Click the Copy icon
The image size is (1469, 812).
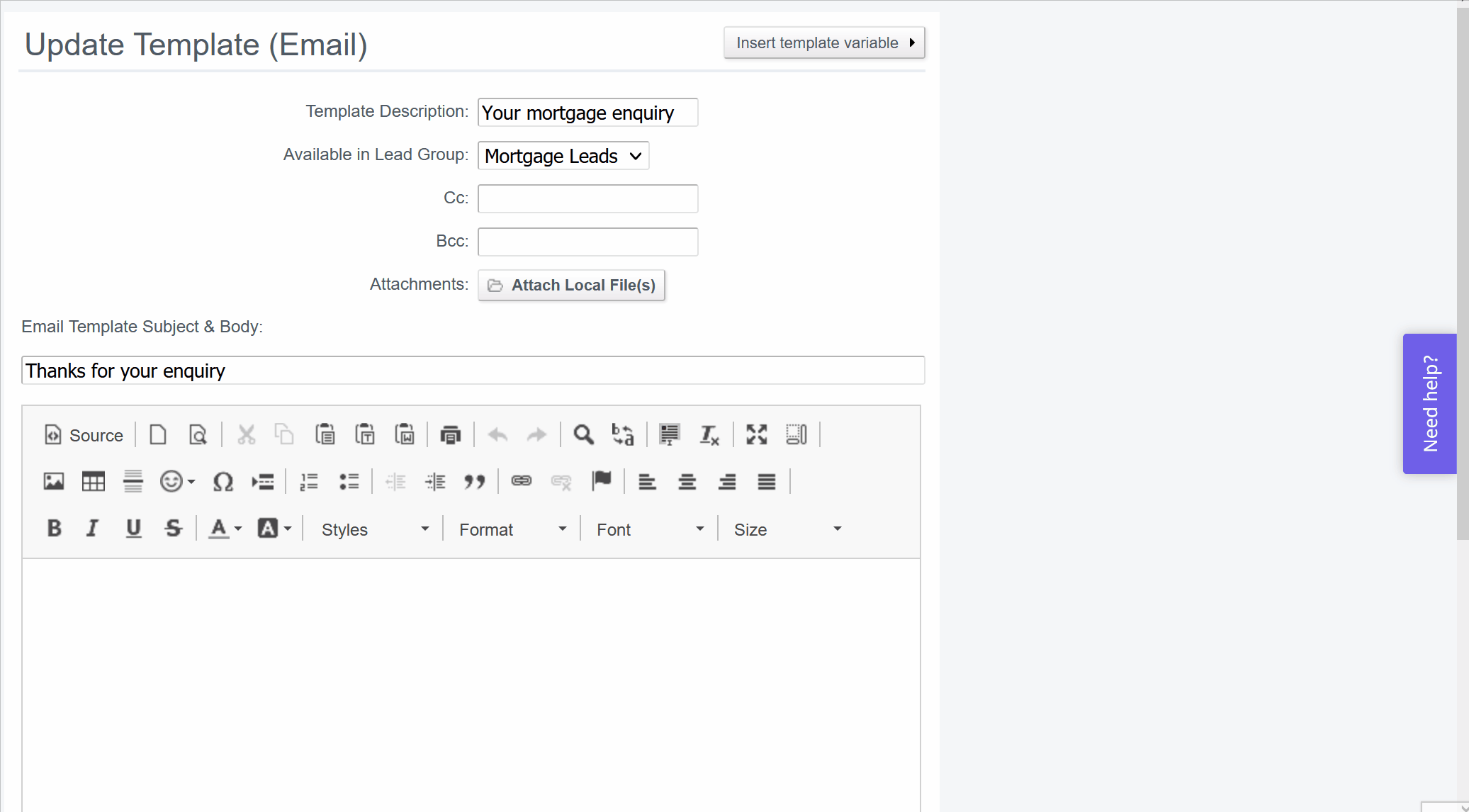(x=285, y=434)
